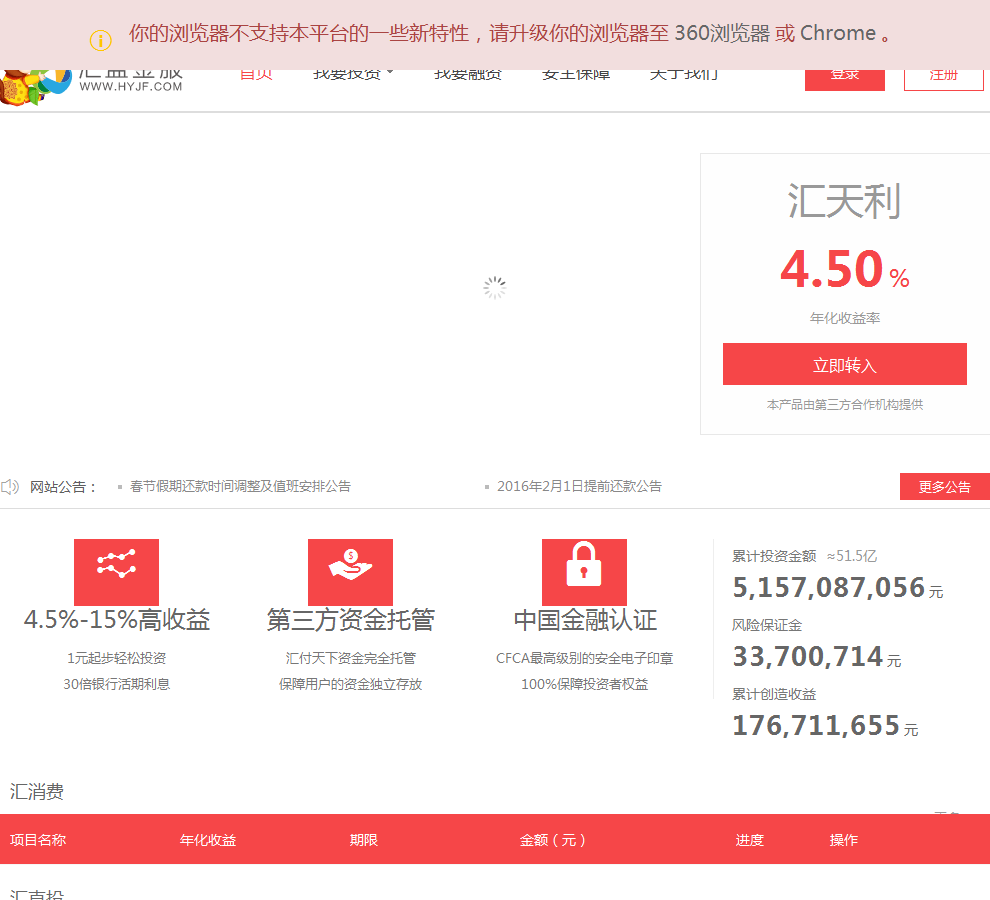Click the 立即转入 button
The height and width of the screenshot is (900, 990).
pos(844,364)
